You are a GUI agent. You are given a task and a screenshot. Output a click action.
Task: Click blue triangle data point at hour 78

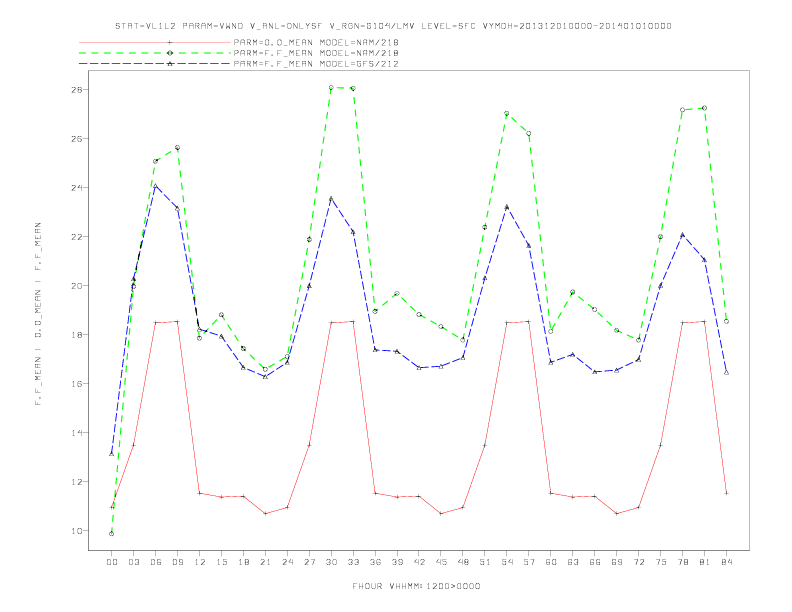coord(682,234)
